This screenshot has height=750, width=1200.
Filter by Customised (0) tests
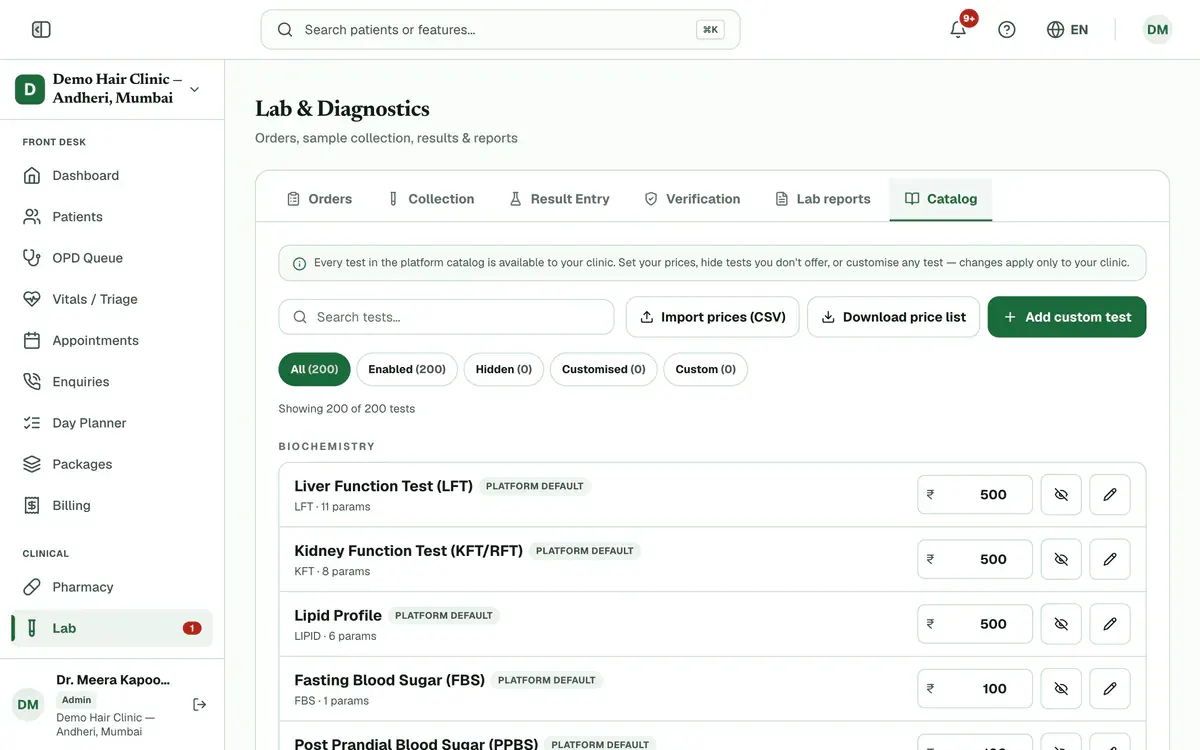point(604,369)
